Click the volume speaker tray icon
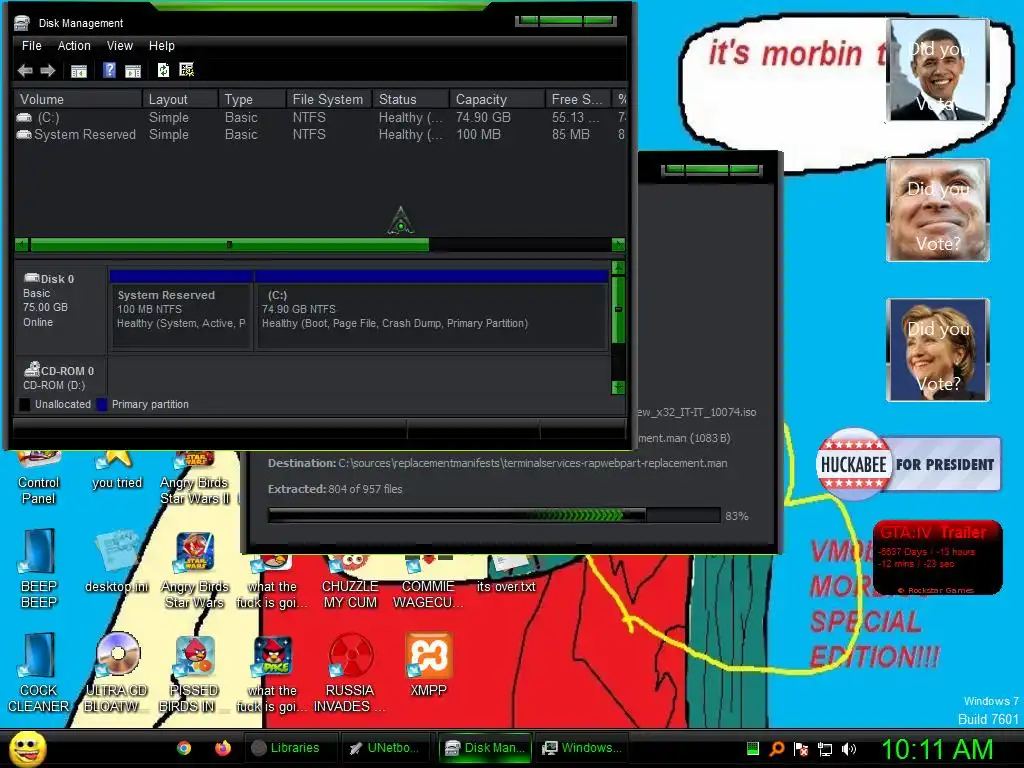The height and width of the screenshot is (768, 1024). [849, 749]
